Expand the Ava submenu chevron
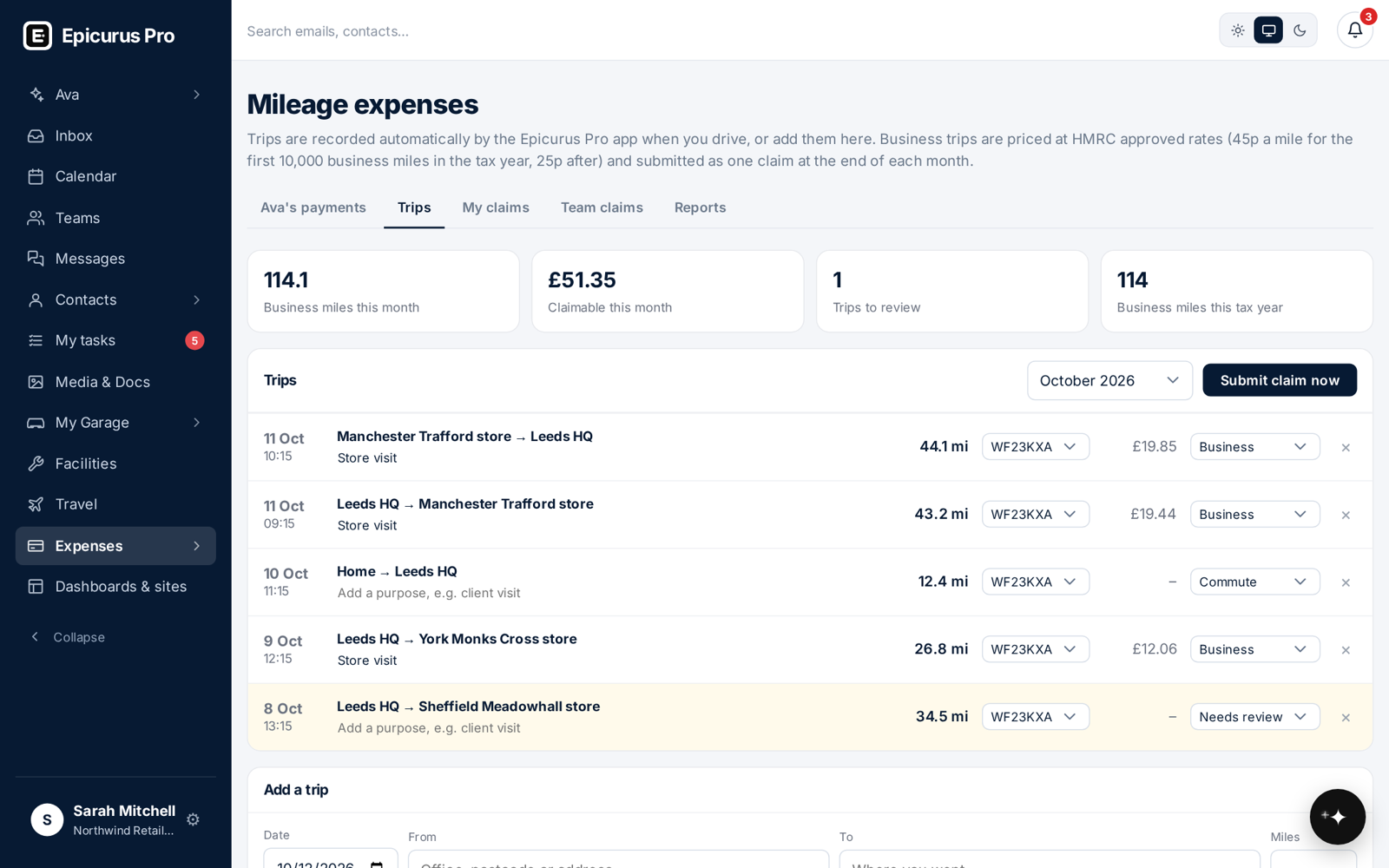Image resolution: width=1389 pixels, height=868 pixels. click(196, 95)
